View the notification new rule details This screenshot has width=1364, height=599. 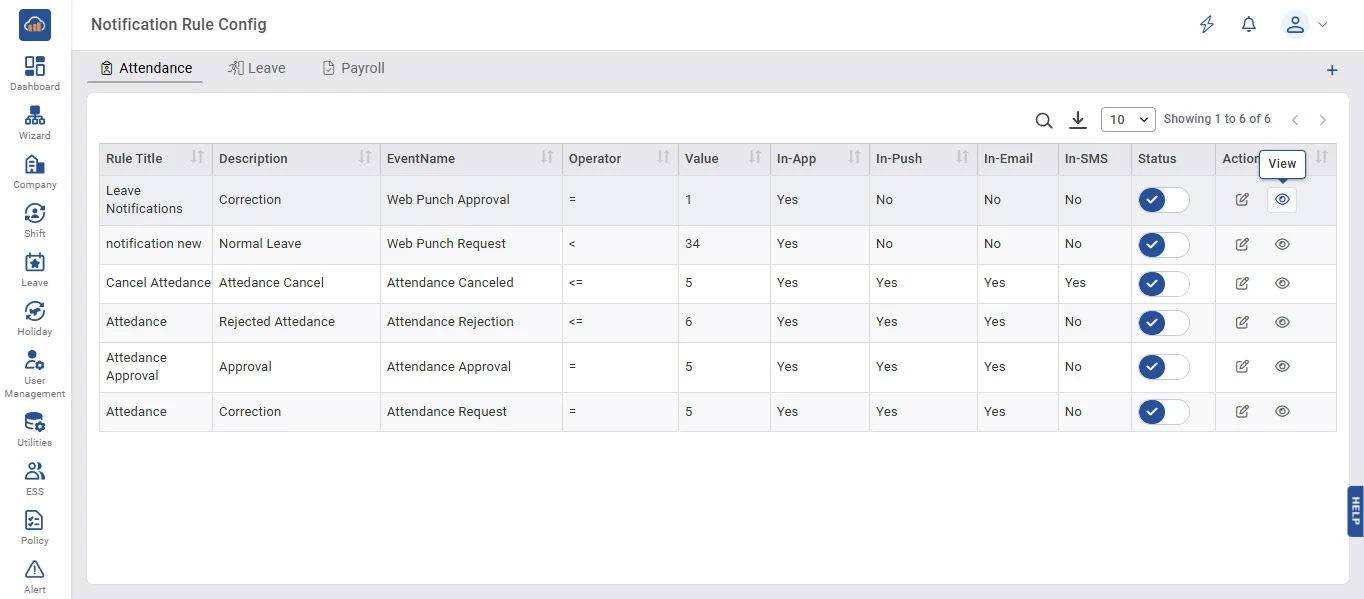pos(1282,244)
